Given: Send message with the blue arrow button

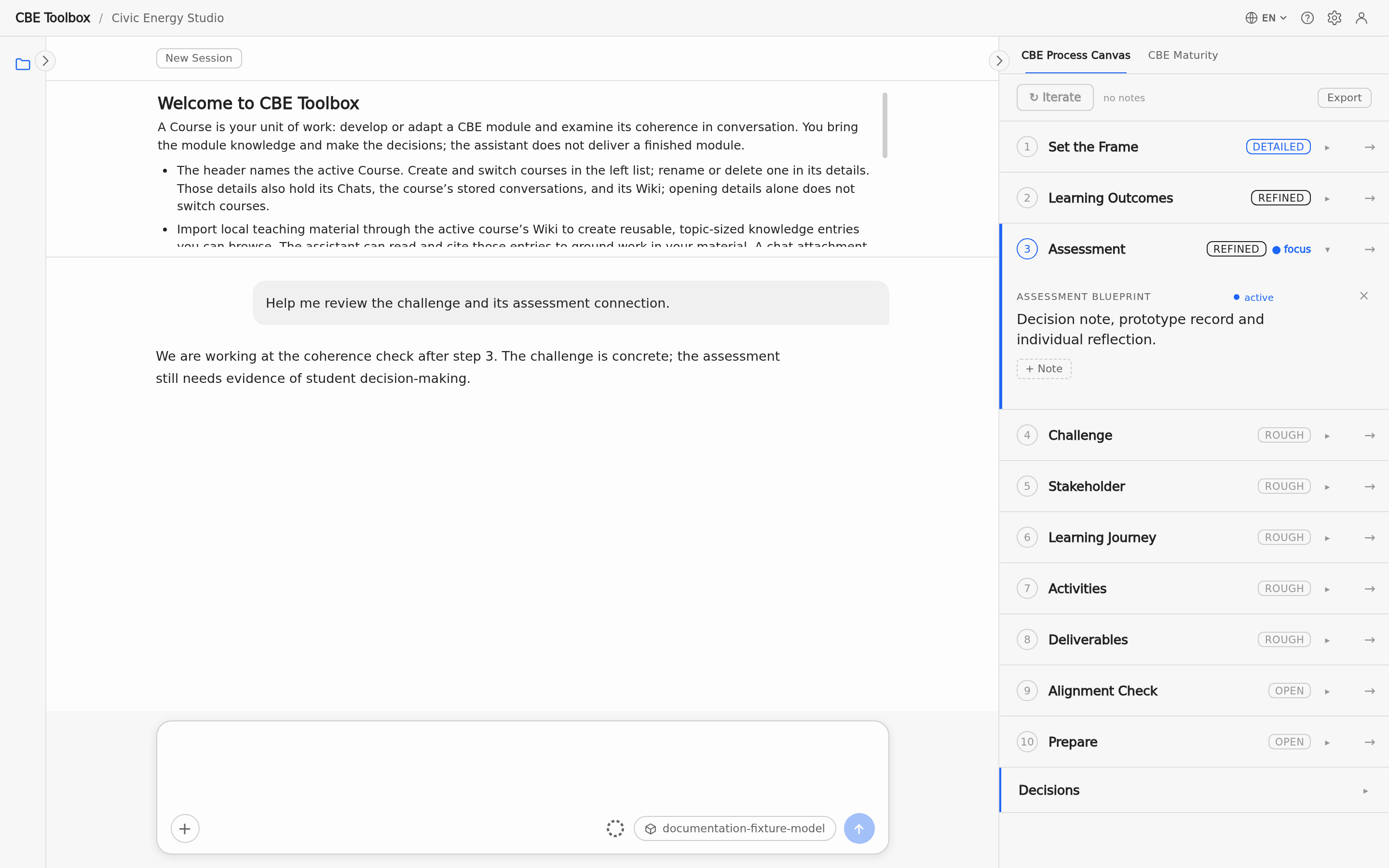Looking at the screenshot, I should (858, 828).
